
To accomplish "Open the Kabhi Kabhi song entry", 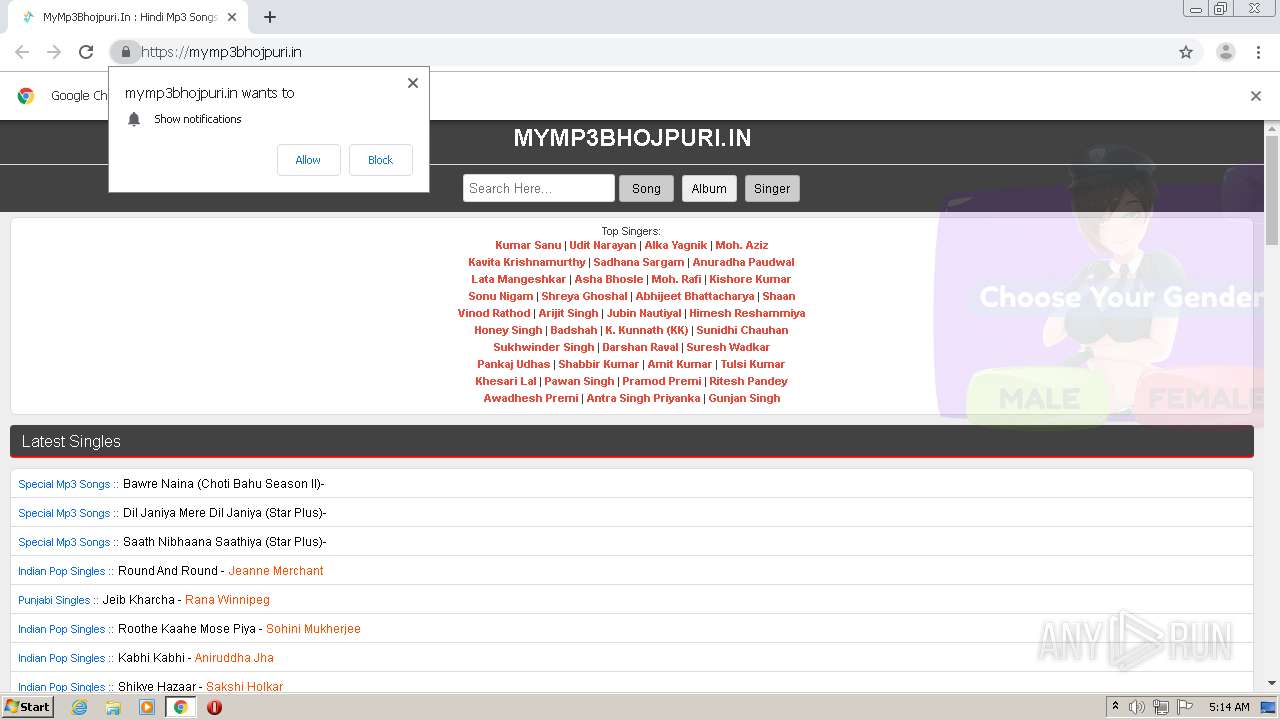I will [151, 658].
